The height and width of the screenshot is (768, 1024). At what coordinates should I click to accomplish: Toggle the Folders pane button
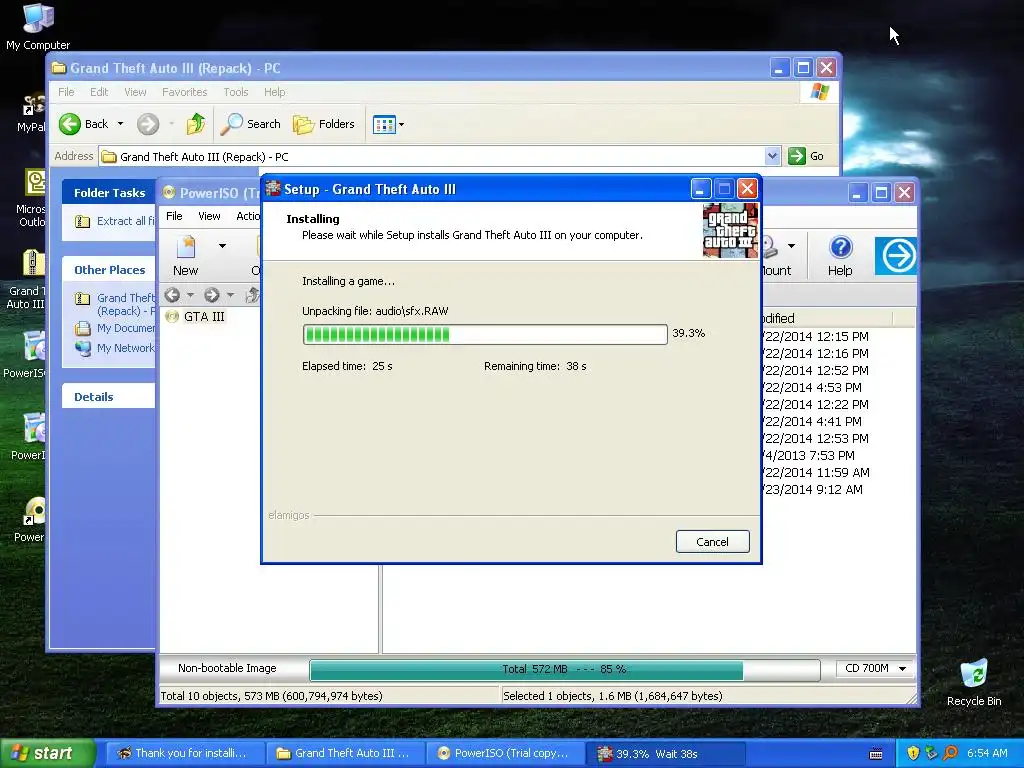point(324,124)
